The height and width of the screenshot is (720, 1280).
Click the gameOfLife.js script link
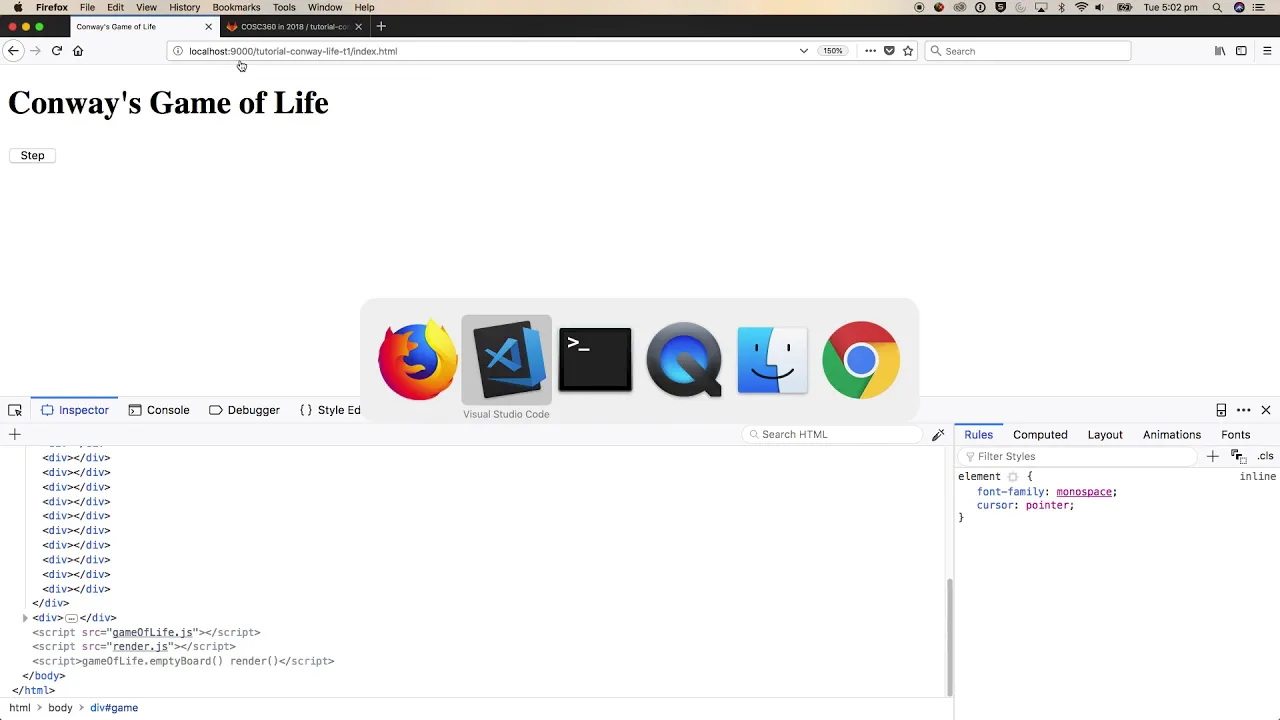[x=152, y=632]
